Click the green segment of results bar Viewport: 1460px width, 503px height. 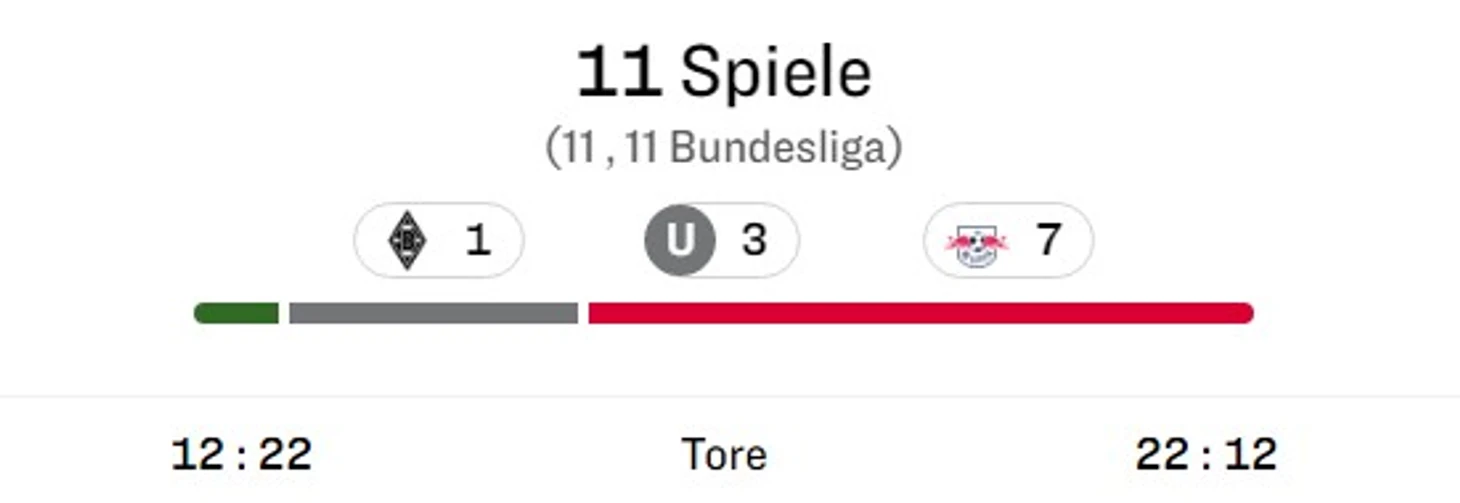tap(236, 313)
